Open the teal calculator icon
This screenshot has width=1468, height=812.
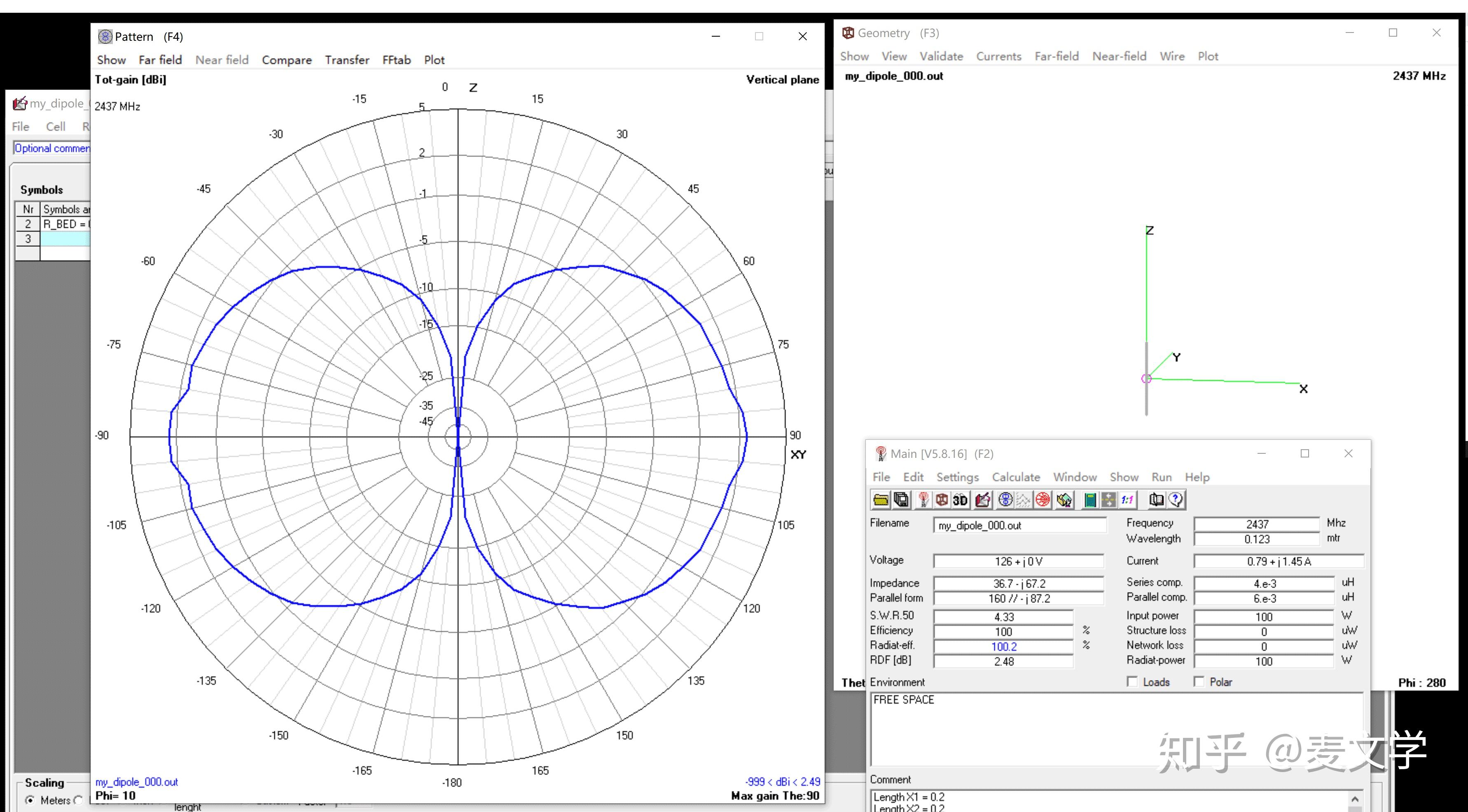(1089, 500)
